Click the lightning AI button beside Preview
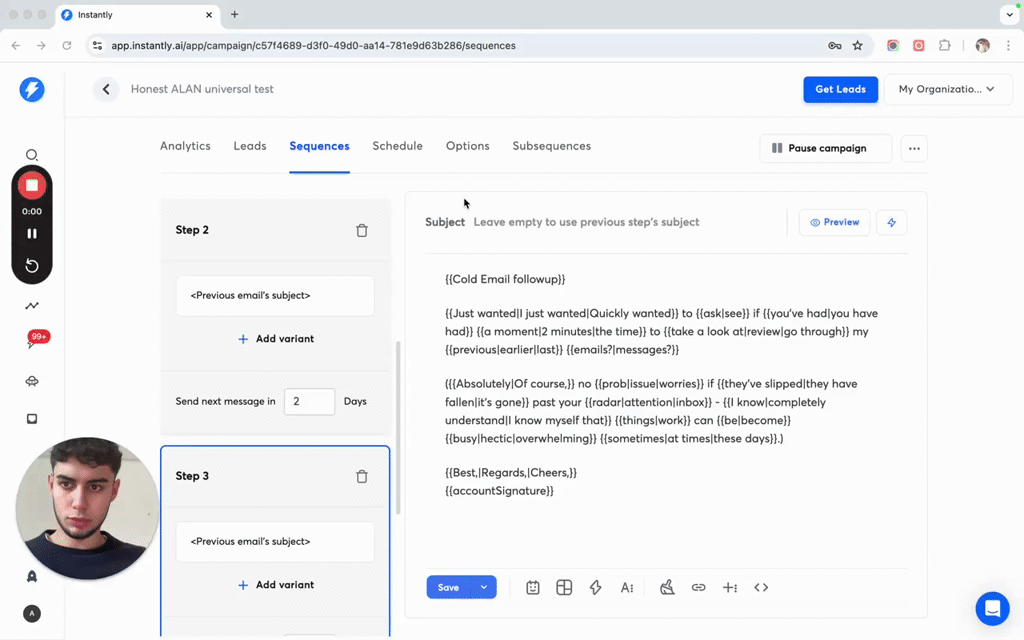This screenshot has width=1024, height=640. 891,222
